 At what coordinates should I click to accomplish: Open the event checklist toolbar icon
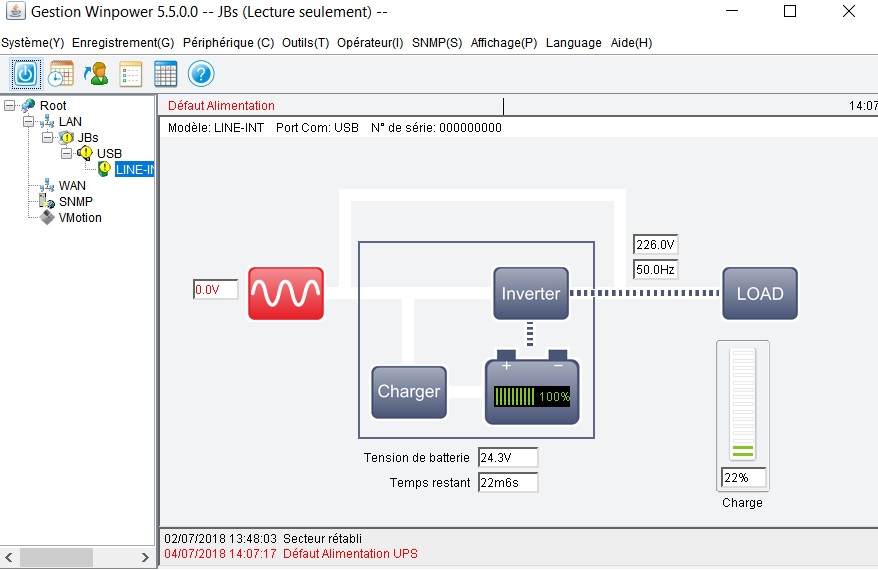pos(131,73)
